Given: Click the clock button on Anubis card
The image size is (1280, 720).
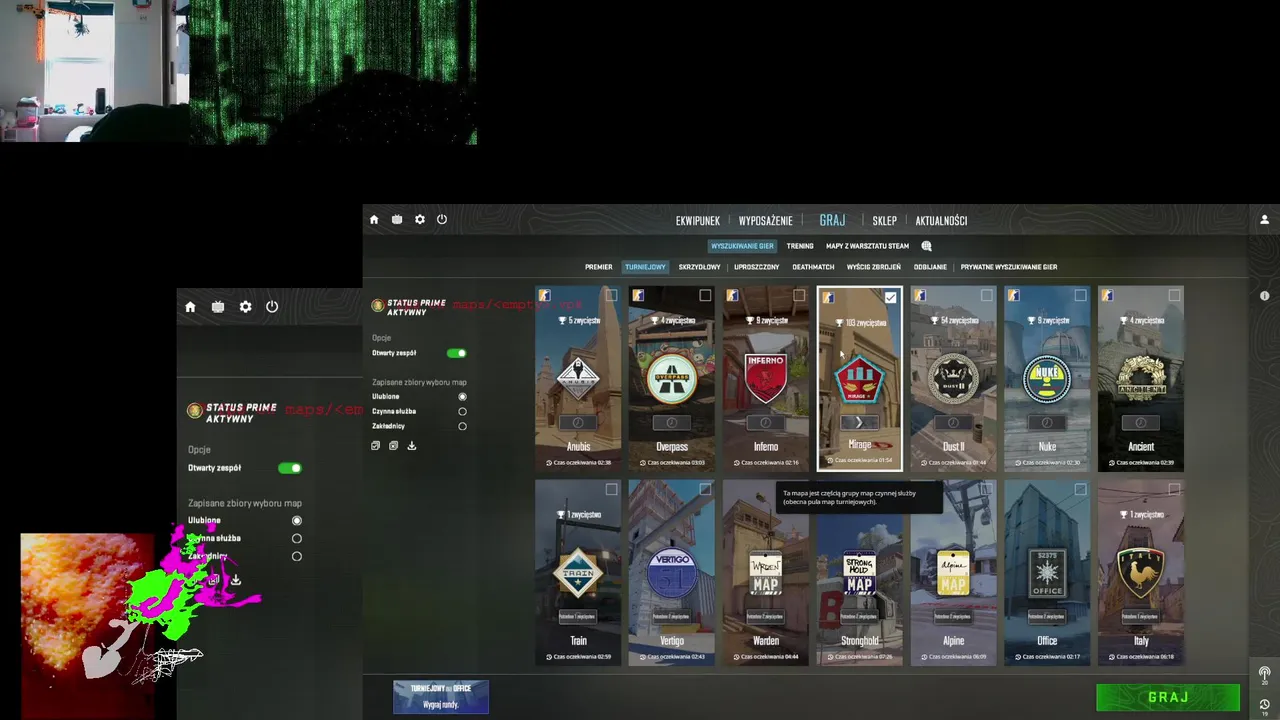Looking at the screenshot, I should point(578,422).
